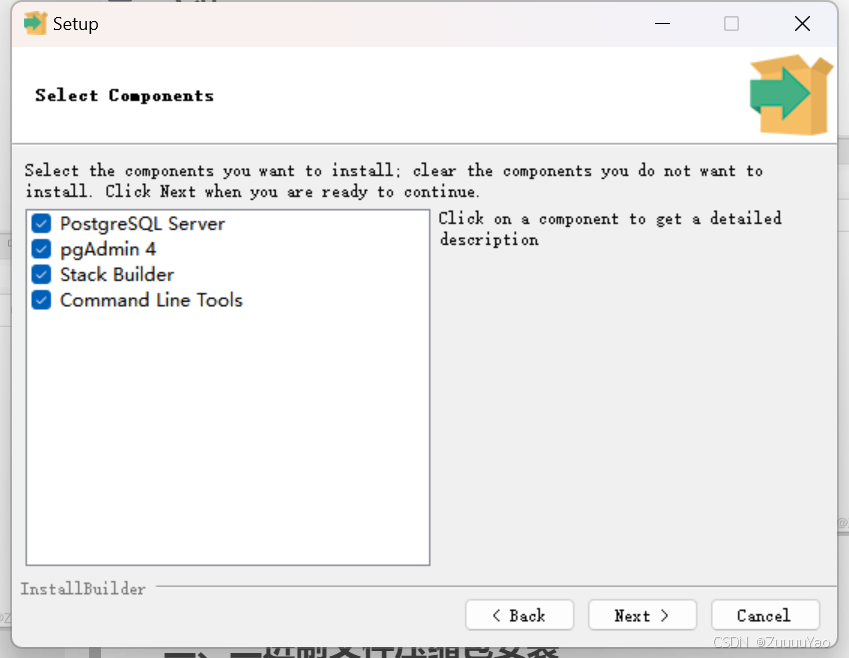This screenshot has width=849, height=658.
Task: Cancel the setup wizard
Action: coord(765,615)
